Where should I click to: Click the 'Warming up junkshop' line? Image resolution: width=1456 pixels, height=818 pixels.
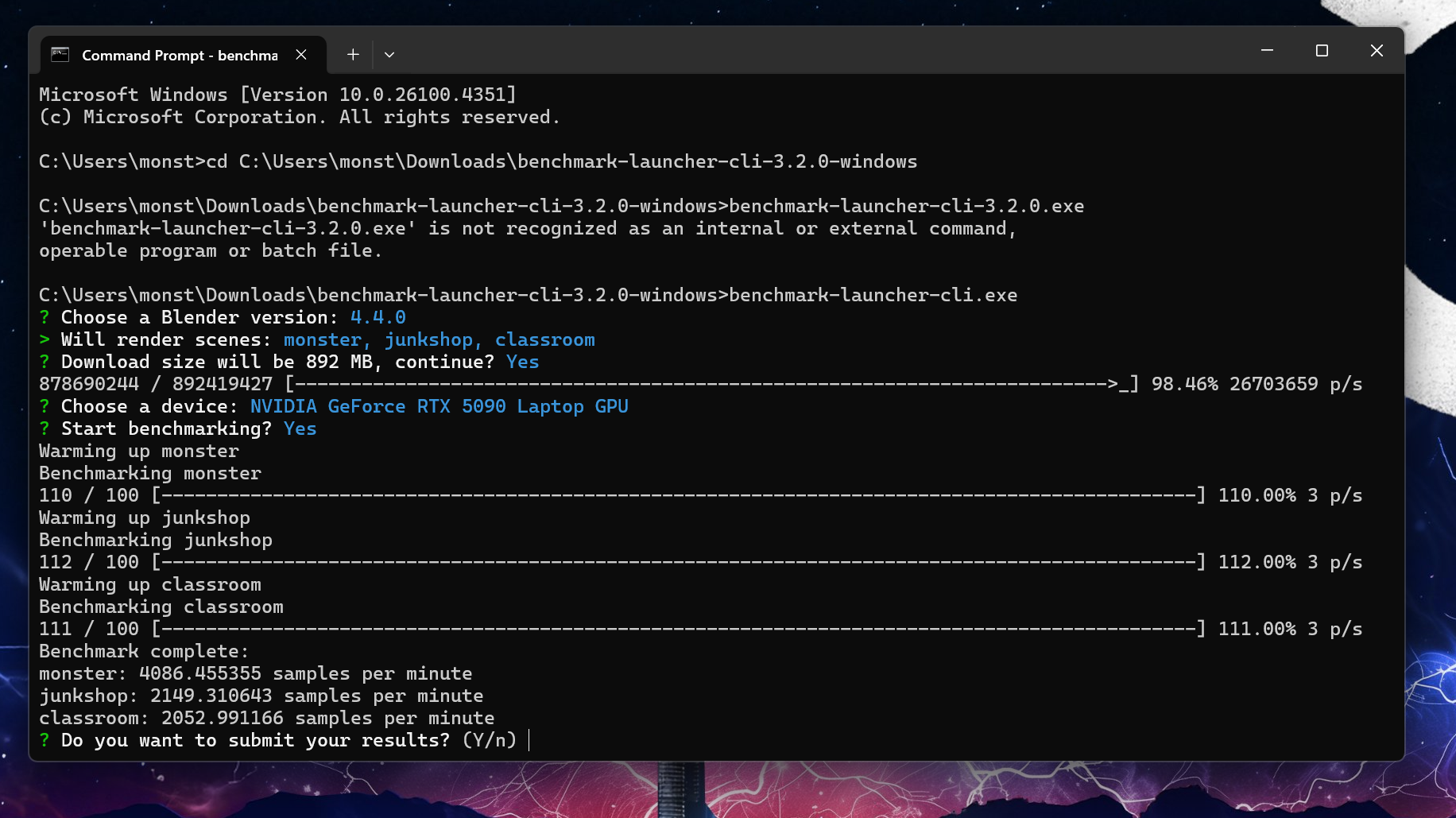tap(145, 518)
